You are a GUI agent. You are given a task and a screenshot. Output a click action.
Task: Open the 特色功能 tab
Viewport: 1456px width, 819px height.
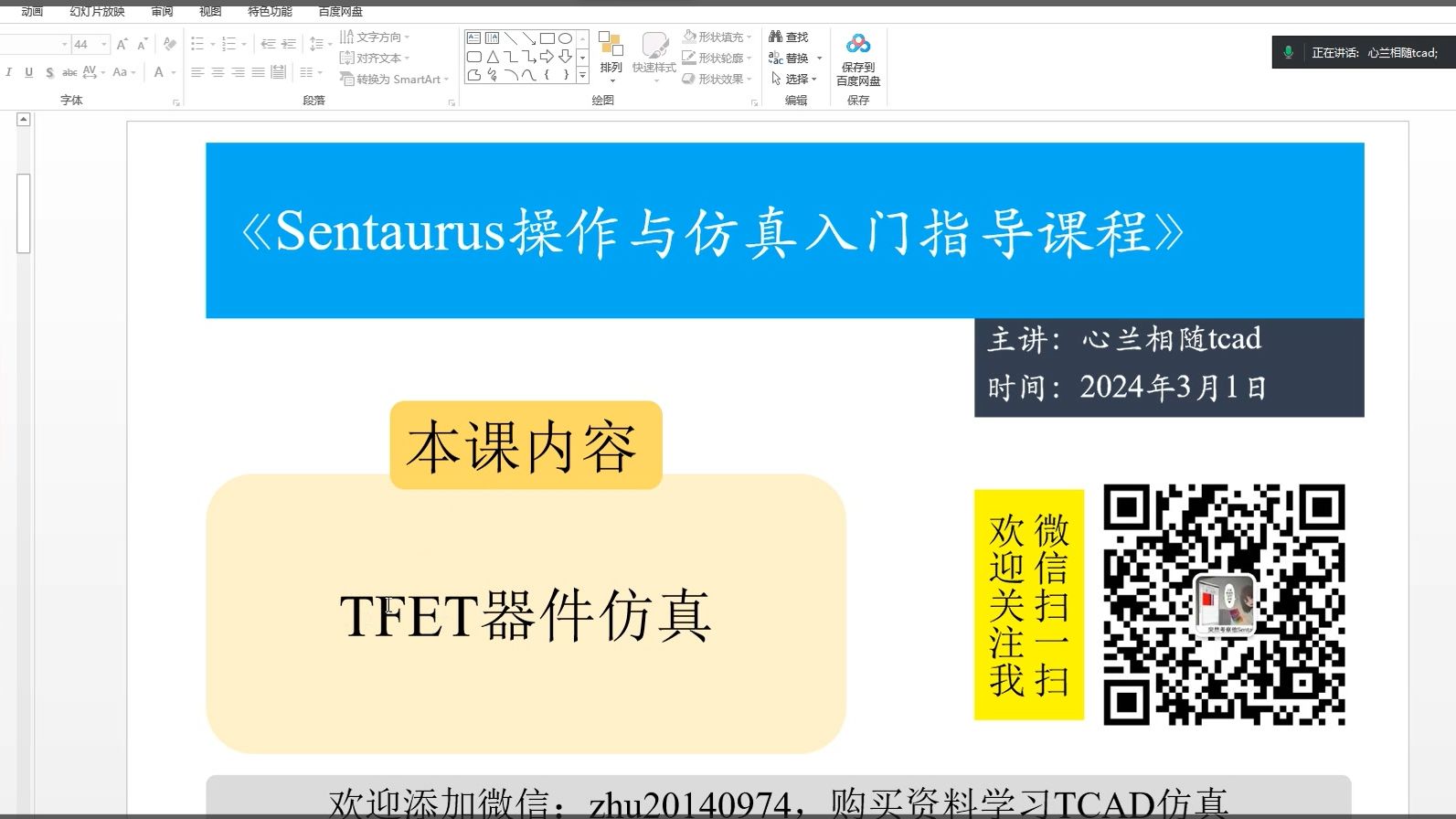(x=270, y=11)
